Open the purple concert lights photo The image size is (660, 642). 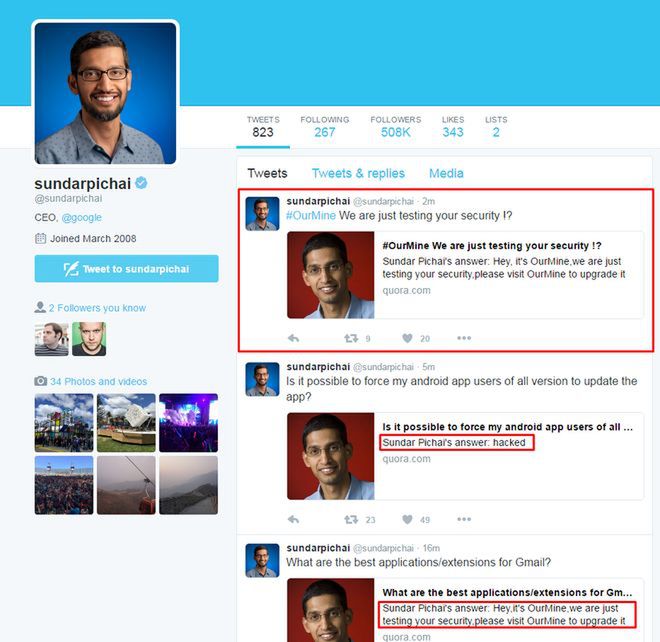pos(189,423)
